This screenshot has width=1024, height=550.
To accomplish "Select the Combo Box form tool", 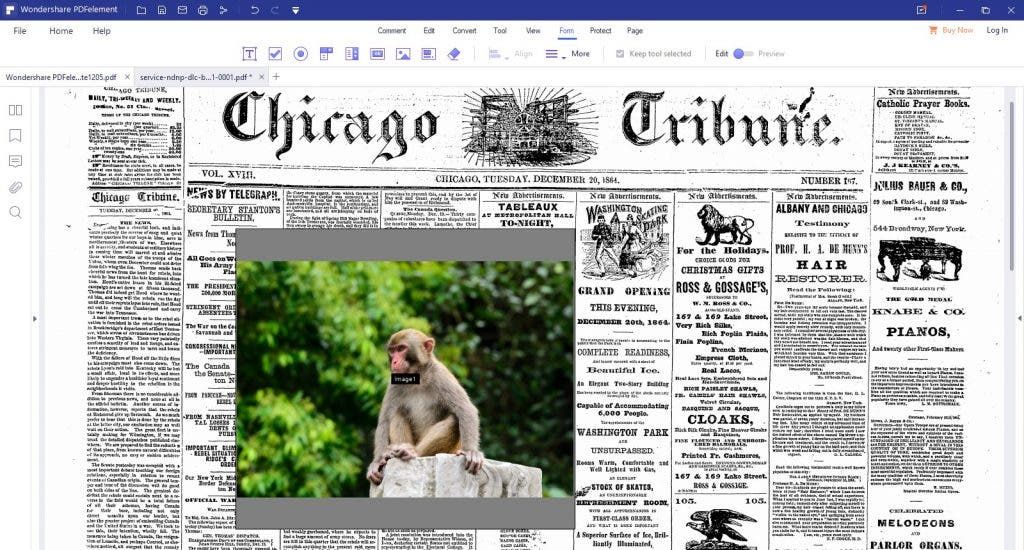I will coord(326,54).
